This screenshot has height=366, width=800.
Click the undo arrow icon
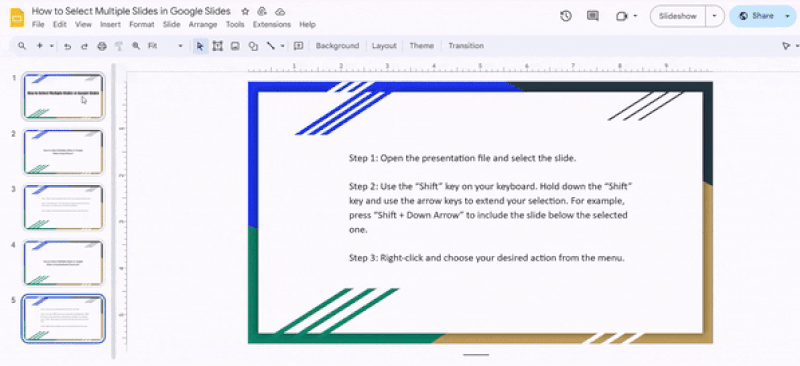[x=68, y=46]
